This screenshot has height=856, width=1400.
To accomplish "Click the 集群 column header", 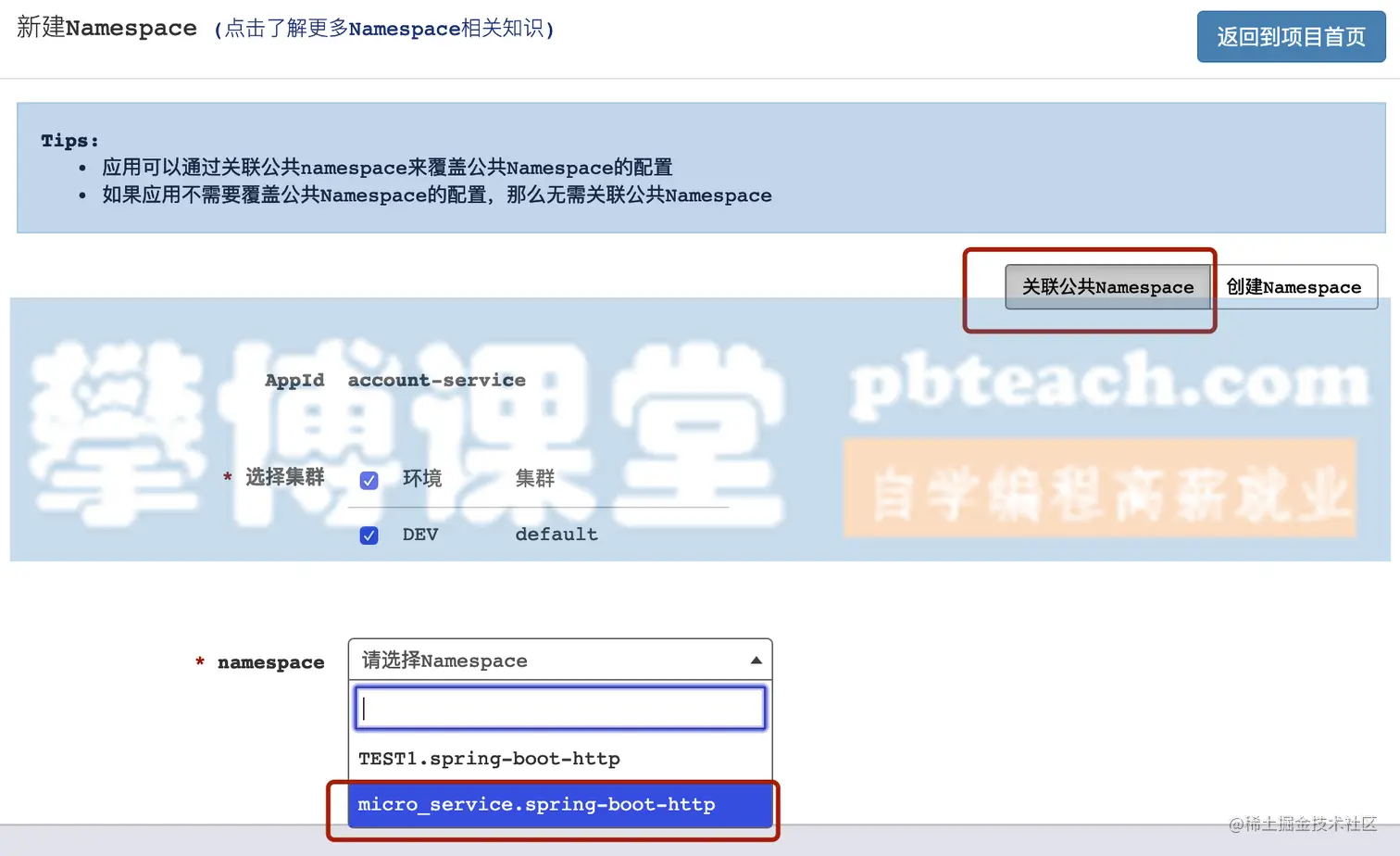I will (x=535, y=478).
